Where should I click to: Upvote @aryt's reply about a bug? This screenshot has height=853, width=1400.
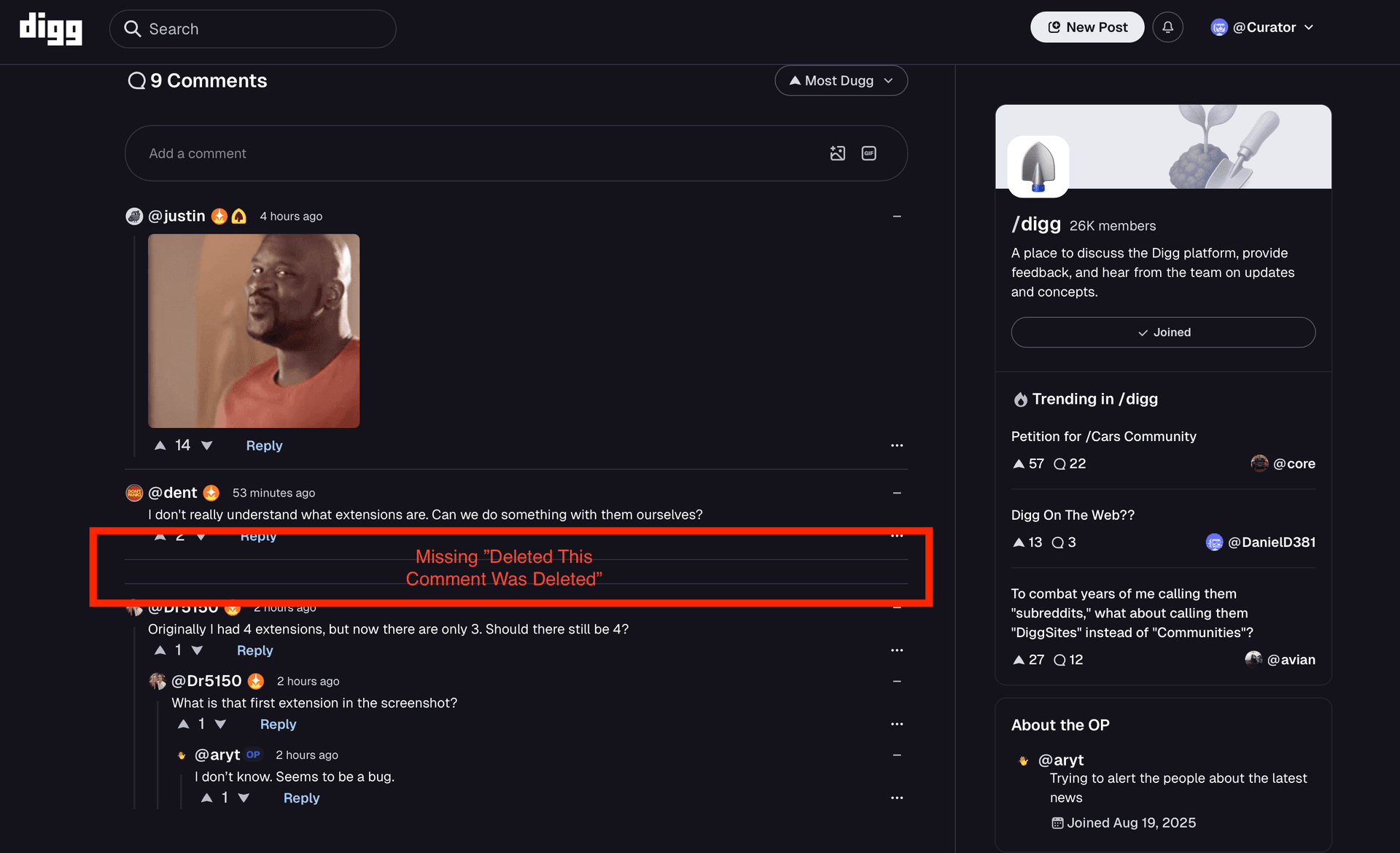207,798
